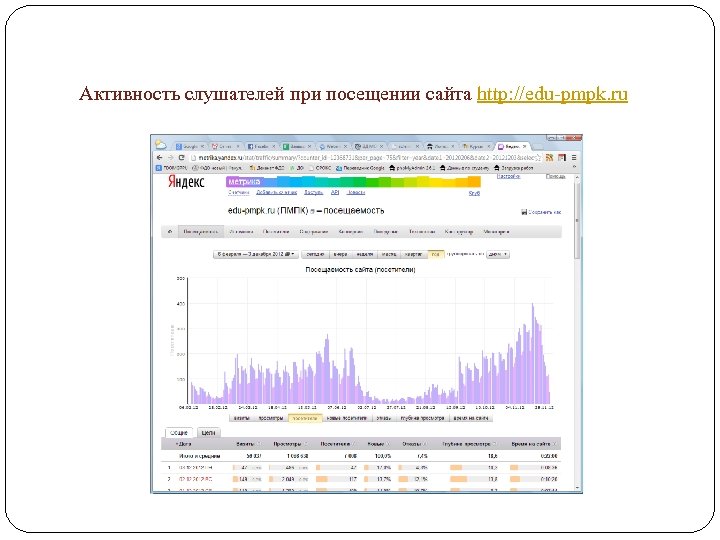Focus the metrika.yandex.ru address bar
The width and height of the screenshot is (720, 540).
click(366, 158)
